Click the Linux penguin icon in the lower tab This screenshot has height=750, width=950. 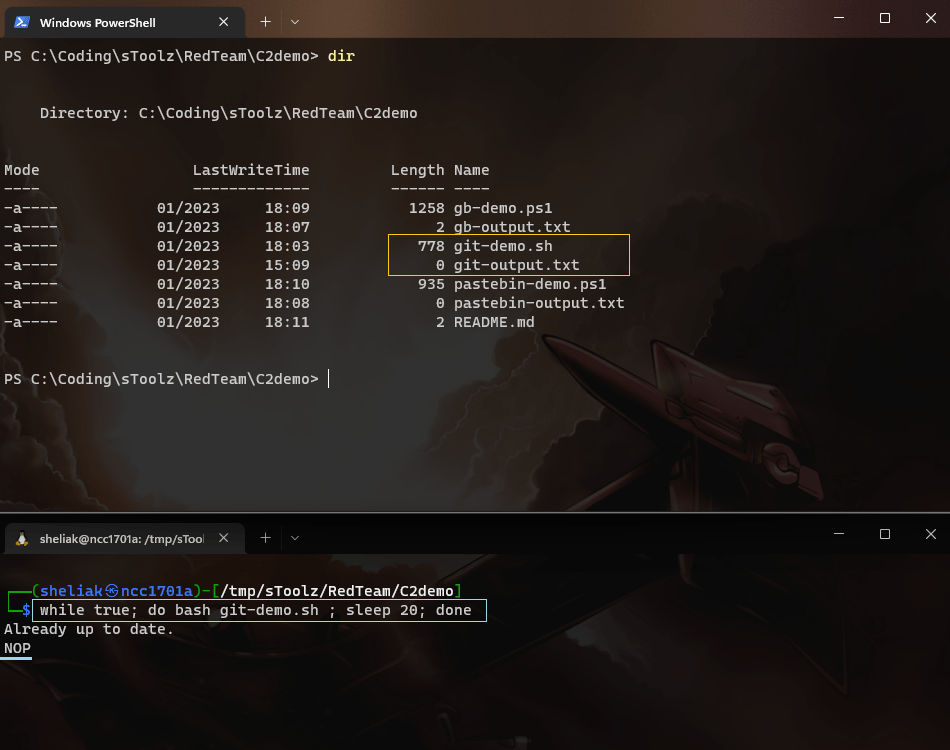21,539
